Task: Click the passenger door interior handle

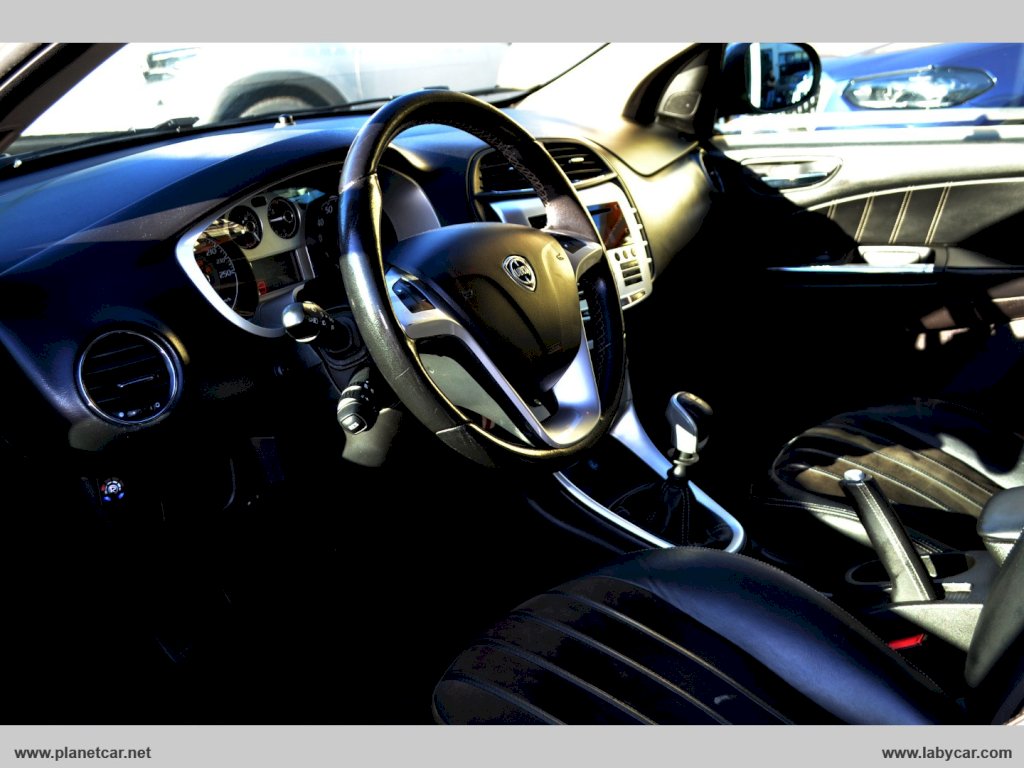Action: 792,172
